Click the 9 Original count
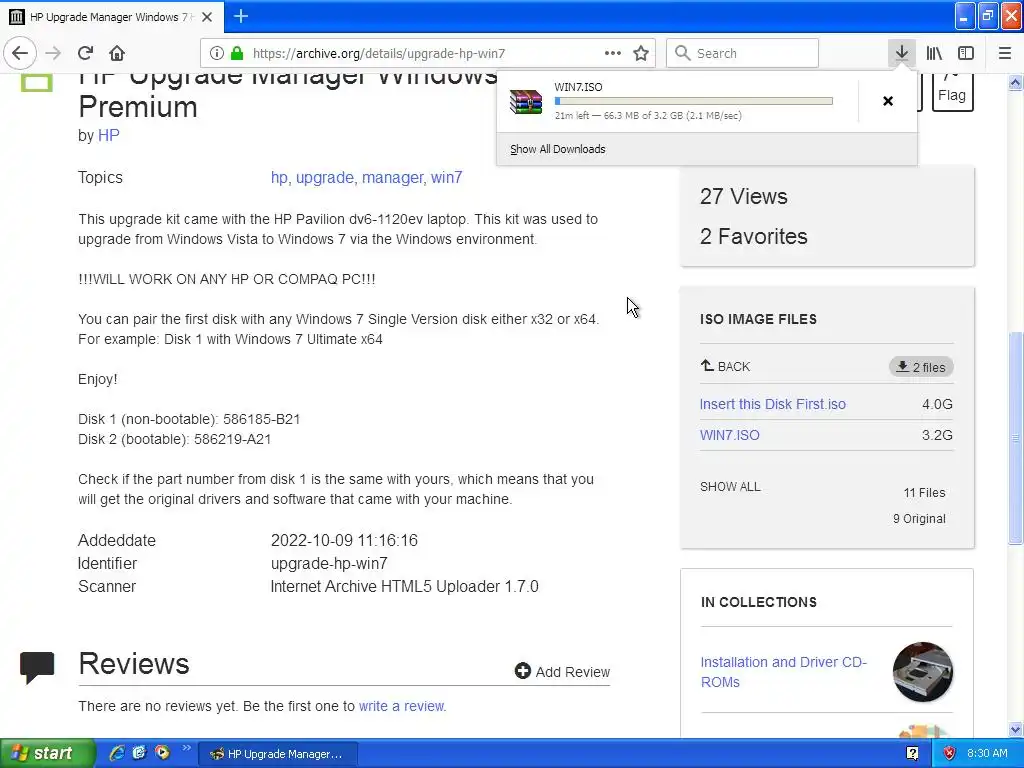 (919, 519)
